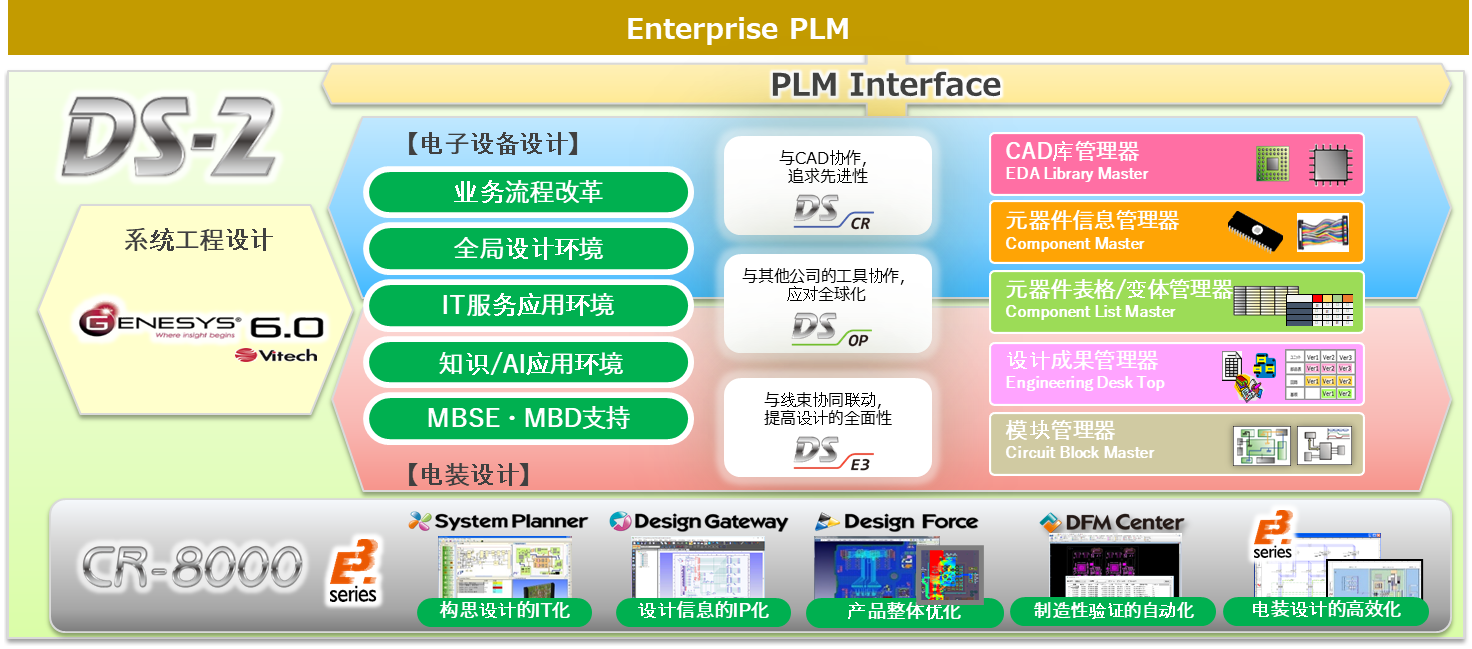Click the Design Gateway round icon
1472x649 pixels.
point(620,521)
